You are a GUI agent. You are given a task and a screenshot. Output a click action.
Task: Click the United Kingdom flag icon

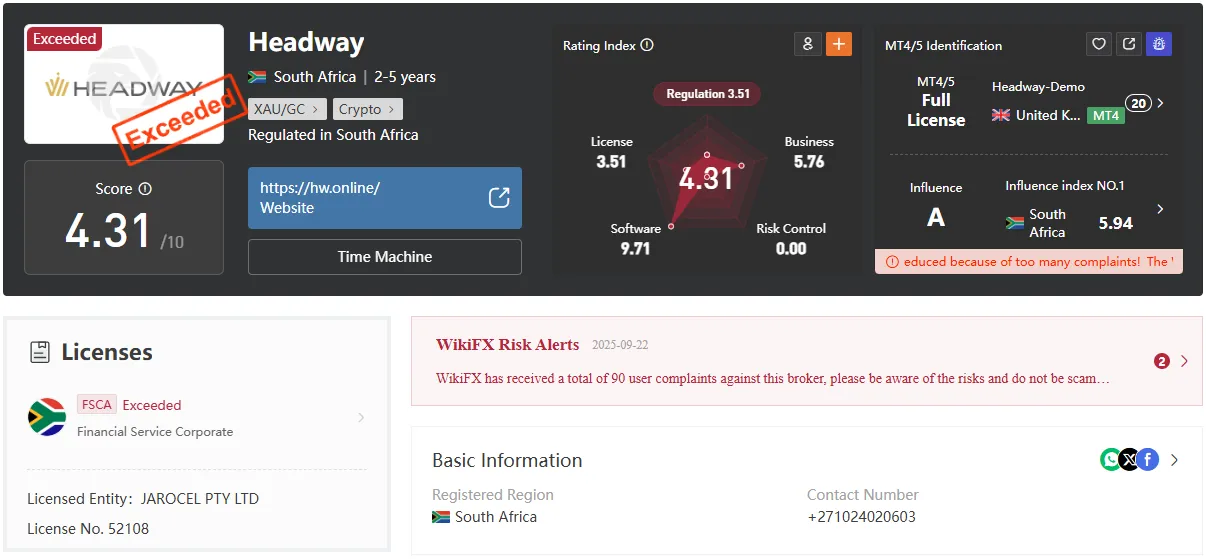pos(1001,115)
